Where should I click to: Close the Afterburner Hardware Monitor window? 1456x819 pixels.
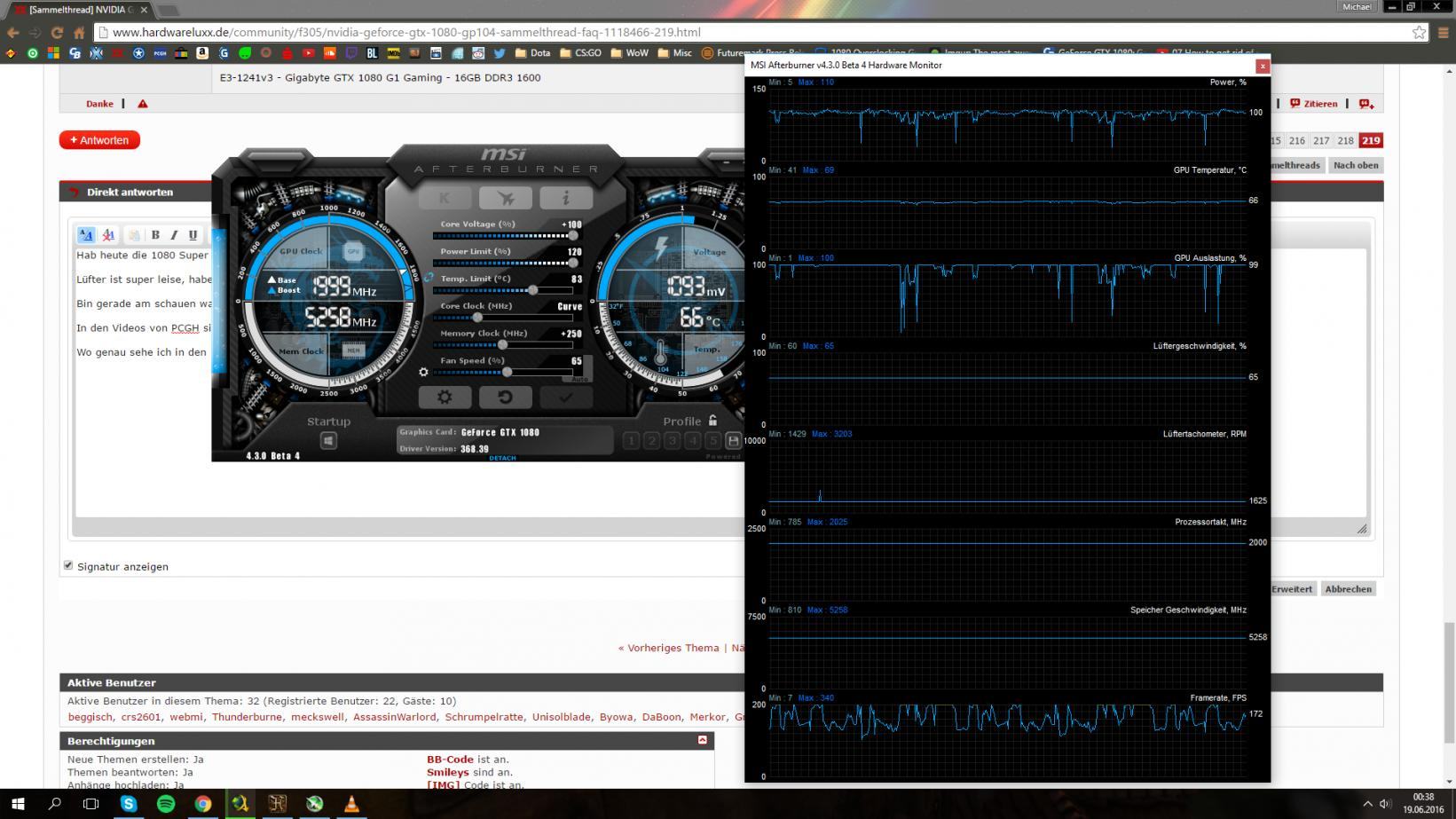pyautogui.click(x=1262, y=66)
